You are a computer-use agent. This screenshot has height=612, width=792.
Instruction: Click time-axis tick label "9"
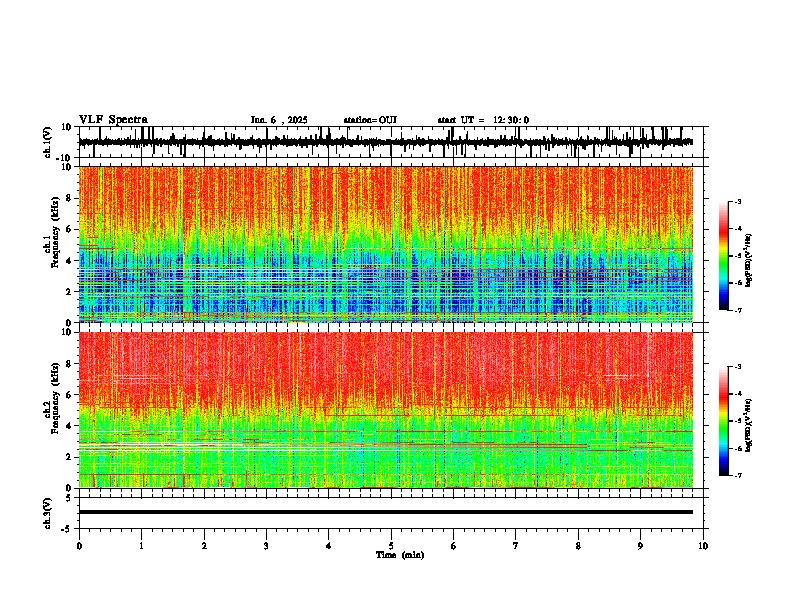(640, 546)
